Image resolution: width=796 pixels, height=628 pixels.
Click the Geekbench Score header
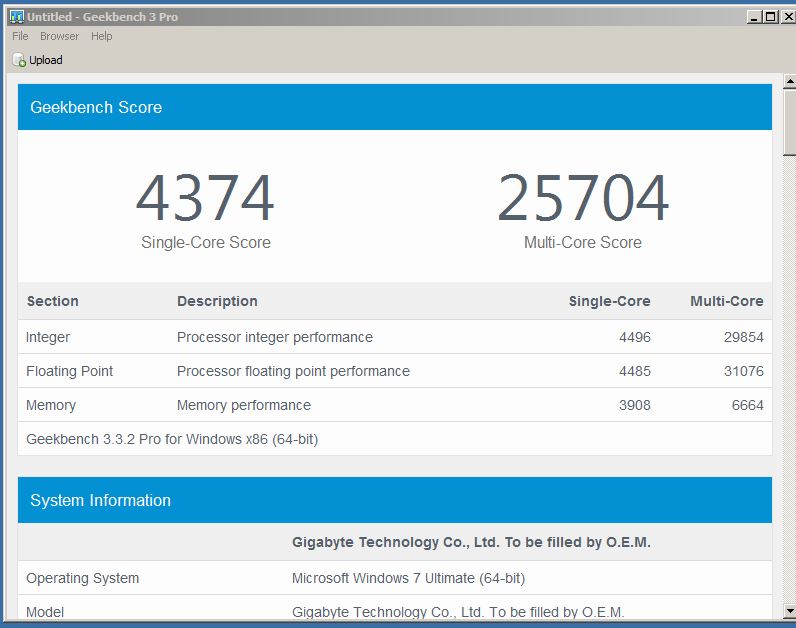[x=394, y=107]
